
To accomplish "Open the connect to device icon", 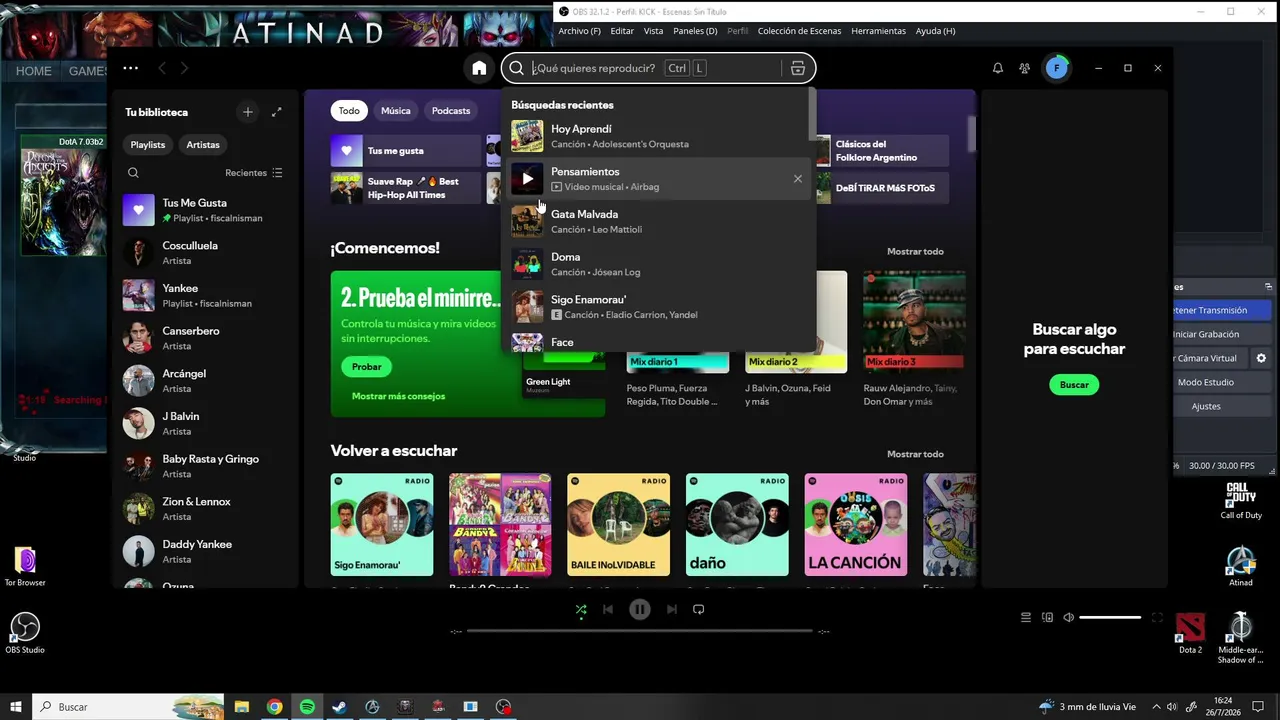I will (1047, 618).
